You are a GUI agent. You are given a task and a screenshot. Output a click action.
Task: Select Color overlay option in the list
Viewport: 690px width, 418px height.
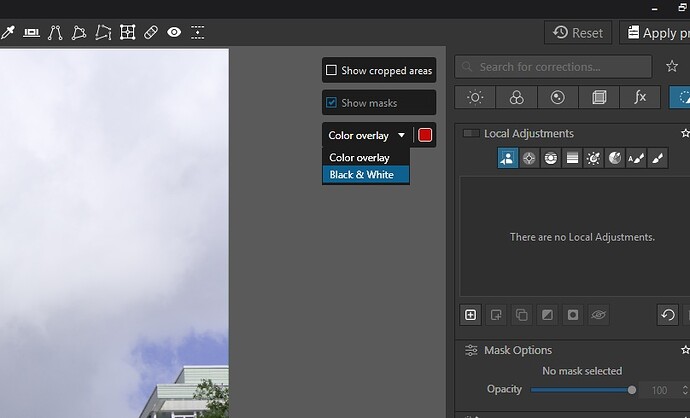(360, 158)
